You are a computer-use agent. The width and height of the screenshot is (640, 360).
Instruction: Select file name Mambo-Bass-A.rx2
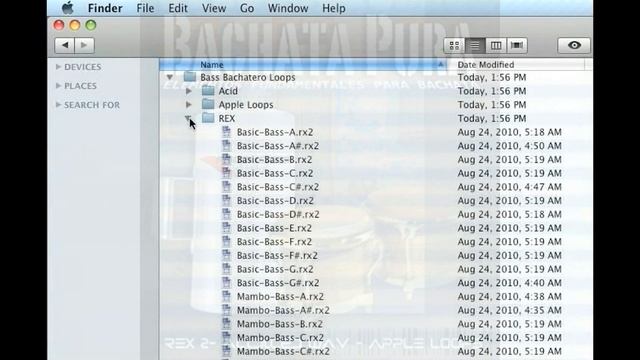click(280, 296)
